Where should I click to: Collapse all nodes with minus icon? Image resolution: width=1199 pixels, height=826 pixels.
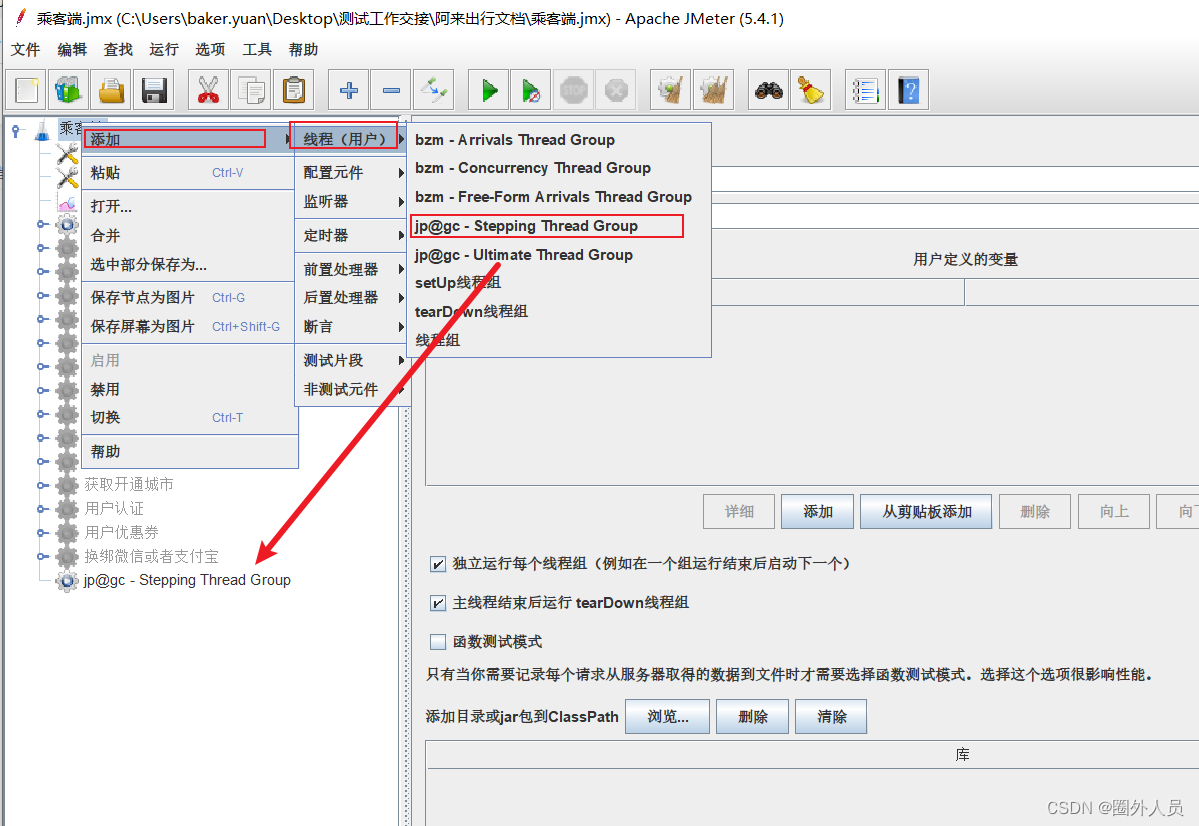392,90
